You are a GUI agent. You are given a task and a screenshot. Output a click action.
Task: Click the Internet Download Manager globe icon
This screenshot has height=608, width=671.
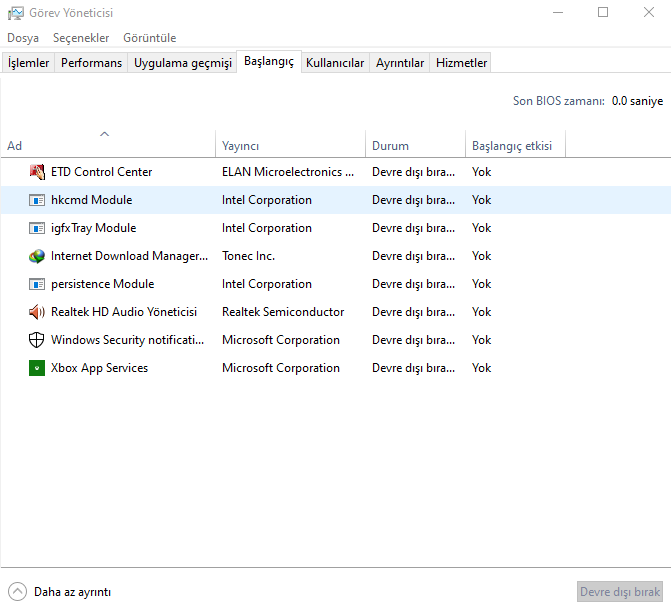tap(37, 256)
